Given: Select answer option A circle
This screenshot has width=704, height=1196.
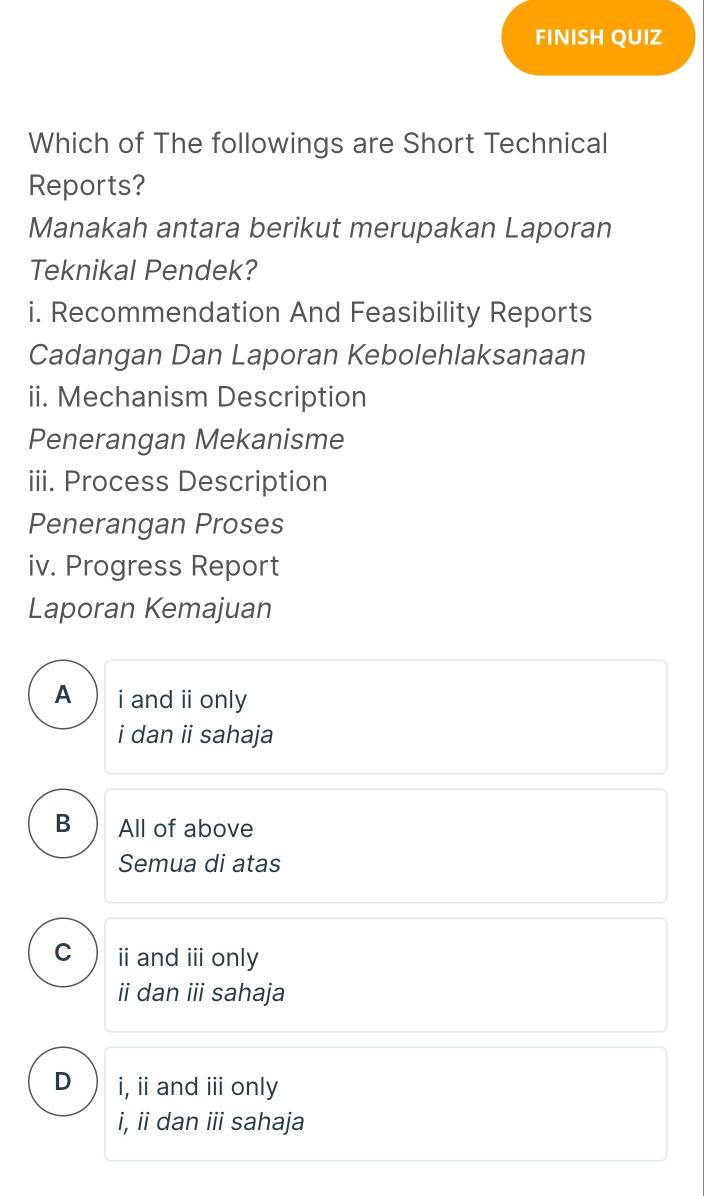Looking at the screenshot, I should pyautogui.click(x=62, y=694).
